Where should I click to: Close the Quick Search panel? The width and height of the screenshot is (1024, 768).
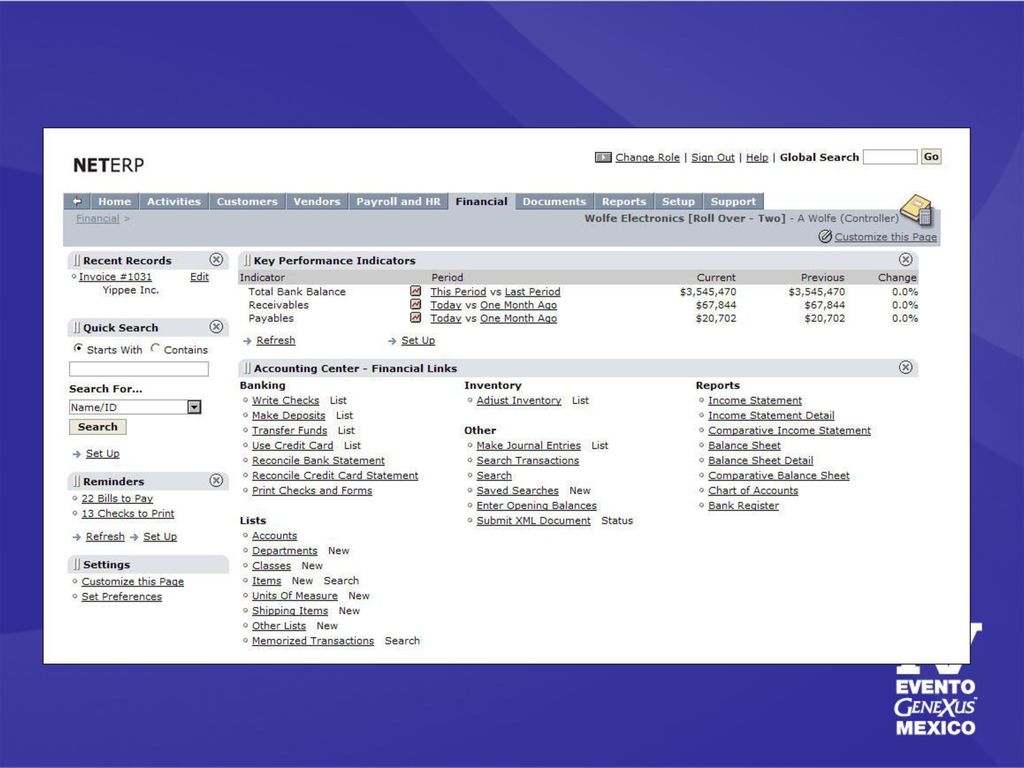click(x=216, y=327)
